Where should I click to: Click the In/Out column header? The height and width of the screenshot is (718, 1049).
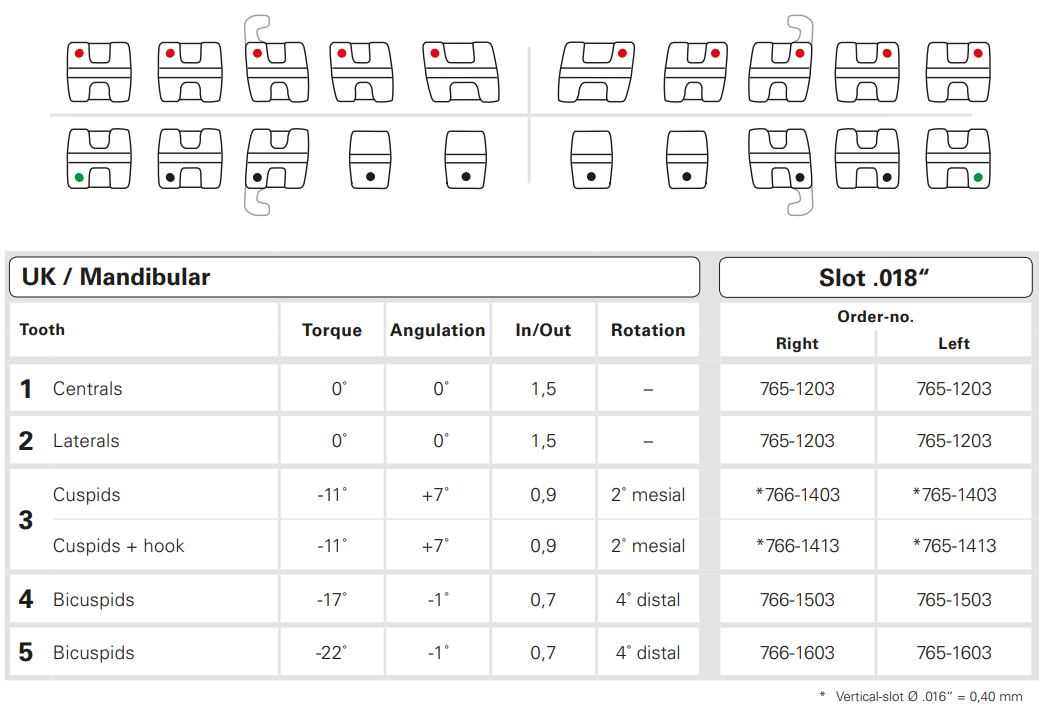point(543,330)
